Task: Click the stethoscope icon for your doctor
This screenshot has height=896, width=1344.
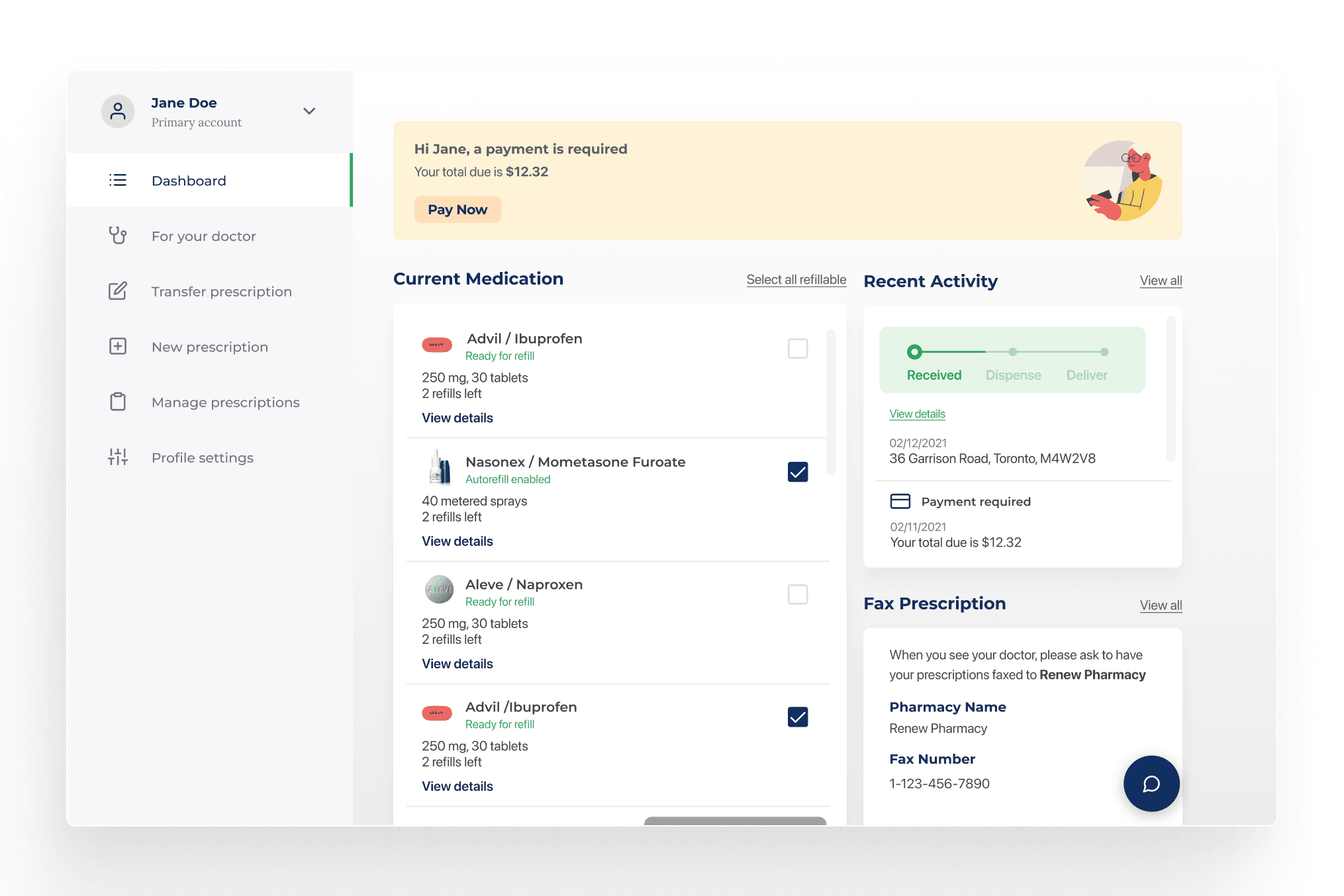Action: click(118, 236)
